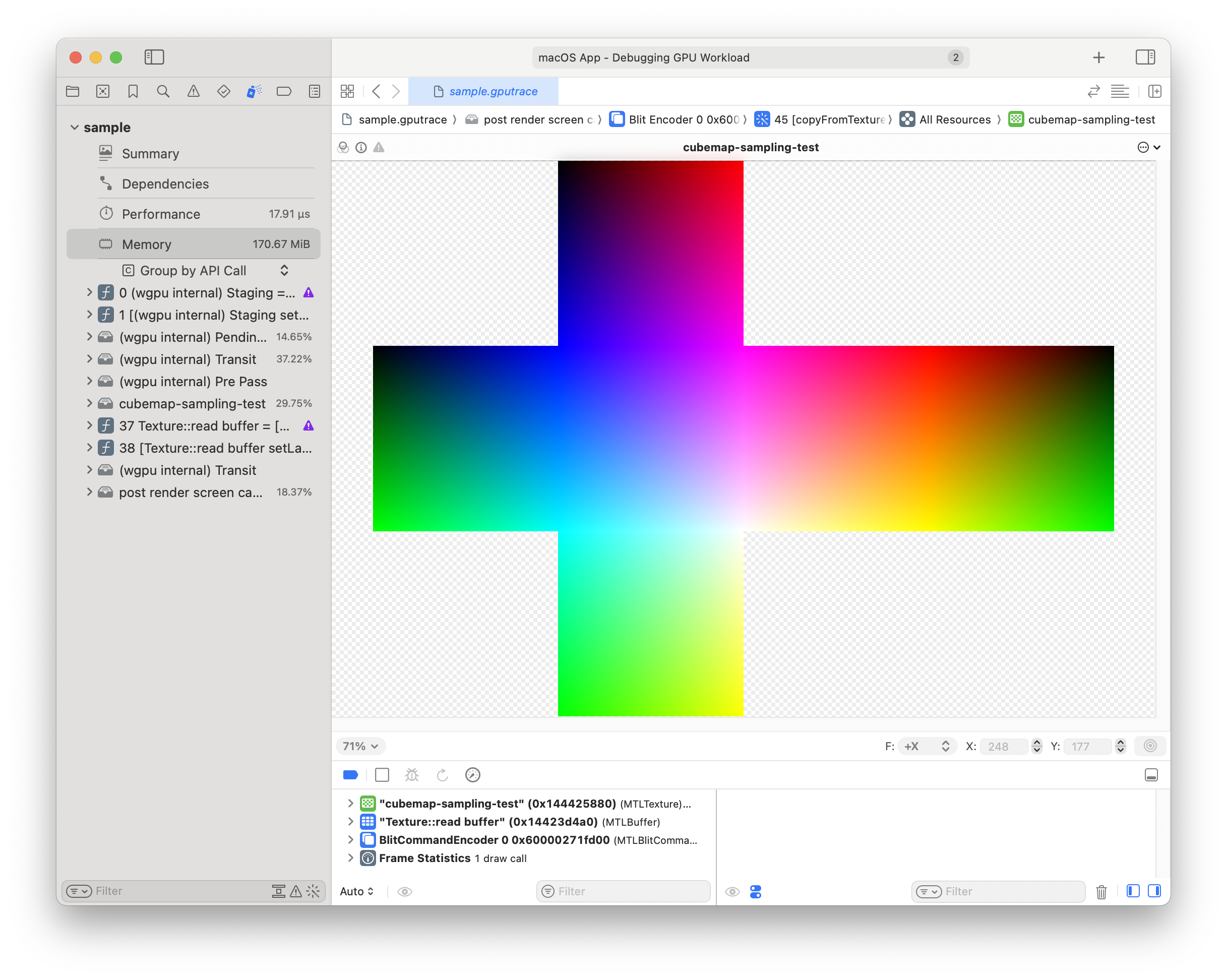The width and height of the screenshot is (1227, 980).
Task: Expand "Texture::read buffer" MTLBuffer variable
Action: click(x=350, y=822)
